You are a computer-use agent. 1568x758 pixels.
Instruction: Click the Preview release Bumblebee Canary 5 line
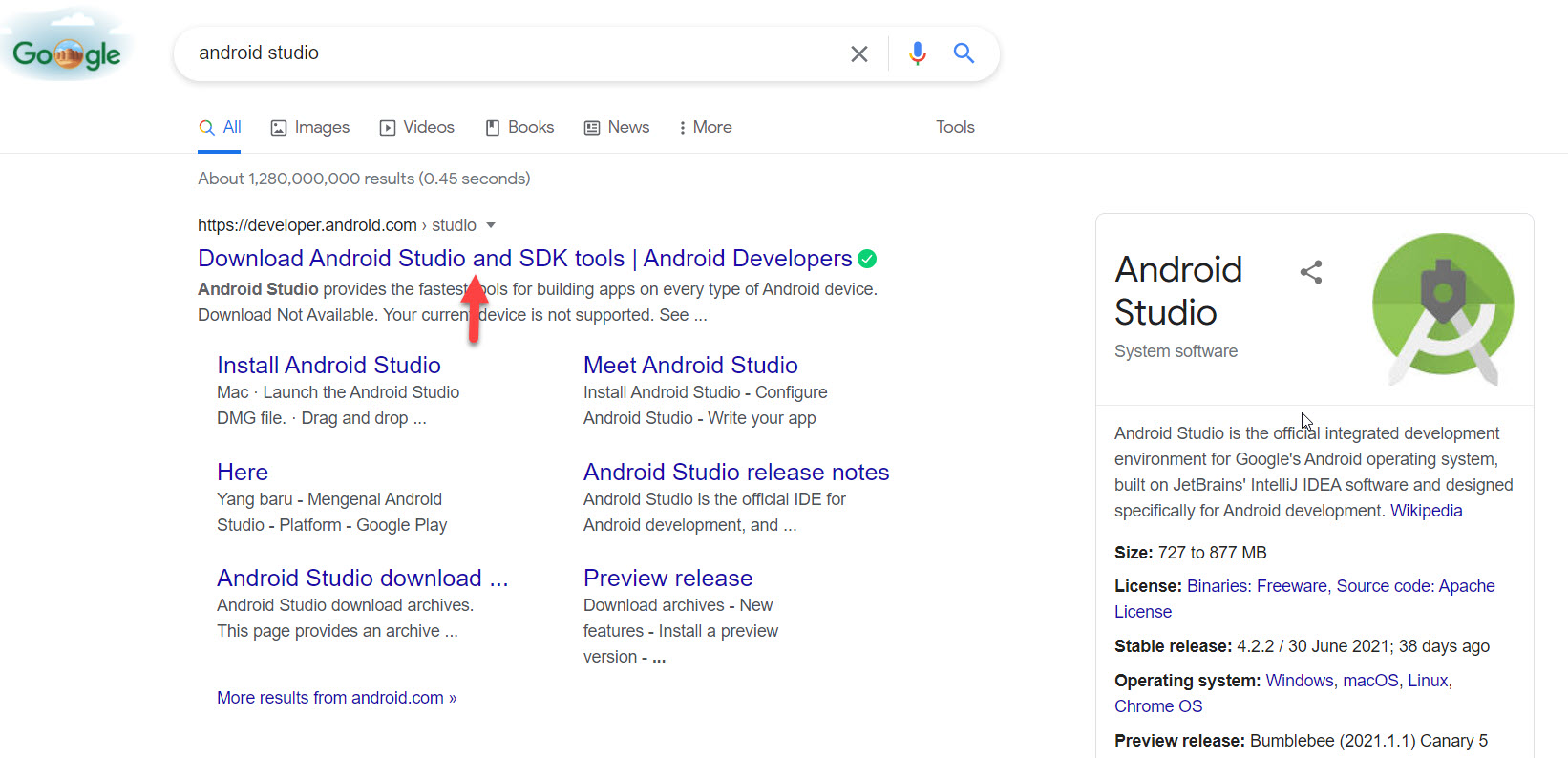pos(1301,741)
